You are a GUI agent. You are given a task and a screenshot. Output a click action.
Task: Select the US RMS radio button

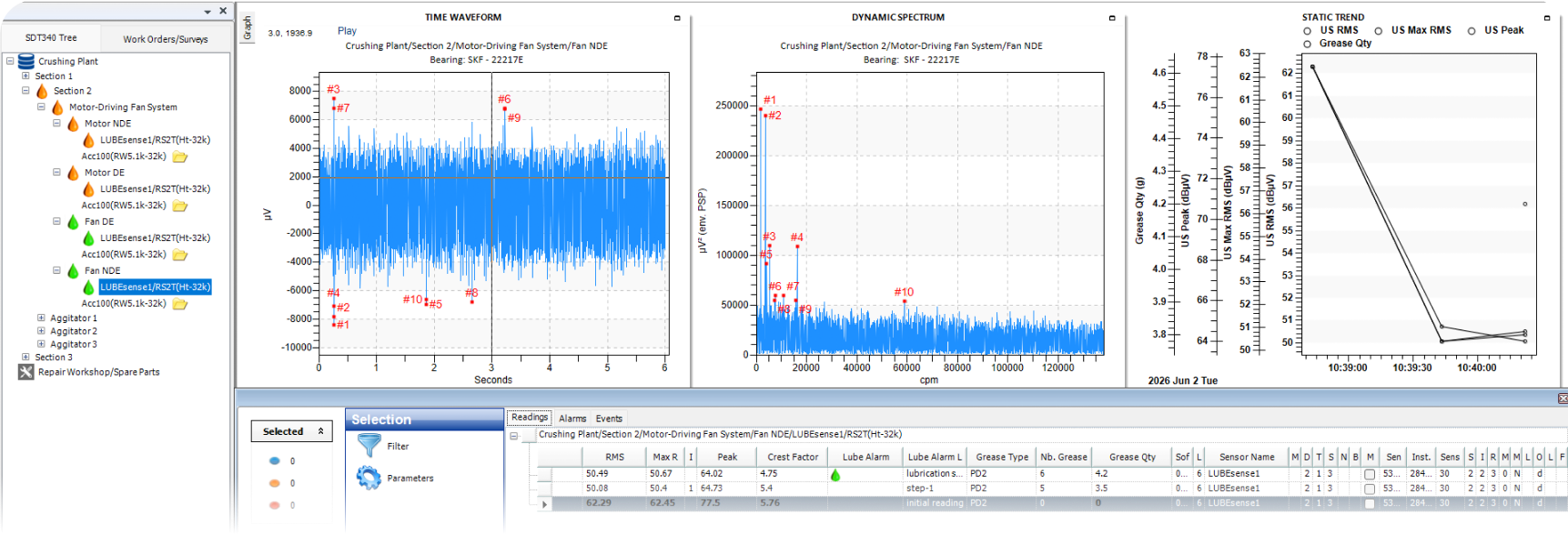point(1308,31)
